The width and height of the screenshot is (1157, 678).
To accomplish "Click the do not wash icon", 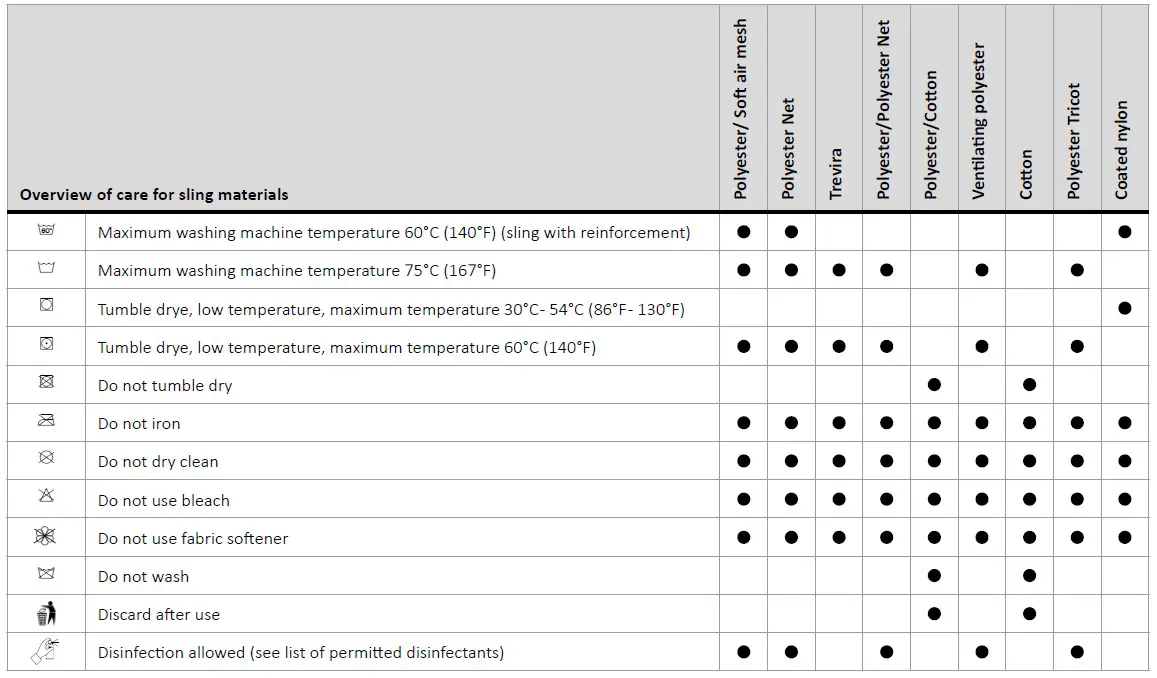I will coord(46,574).
